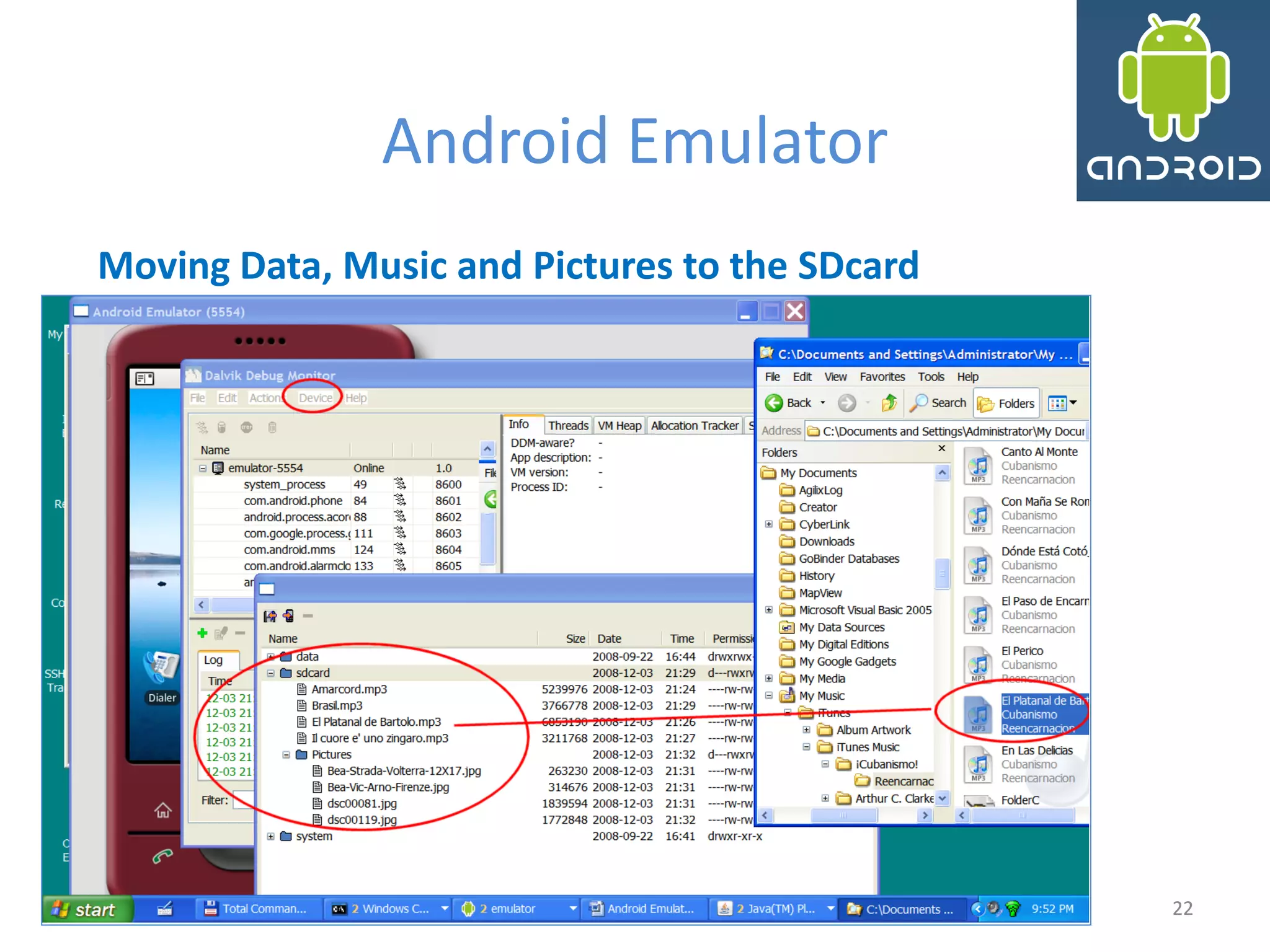This screenshot has height=952, width=1270.
Task: Click the Back arrow in Explorer toolbar
Action: click(x=774, y=403)
